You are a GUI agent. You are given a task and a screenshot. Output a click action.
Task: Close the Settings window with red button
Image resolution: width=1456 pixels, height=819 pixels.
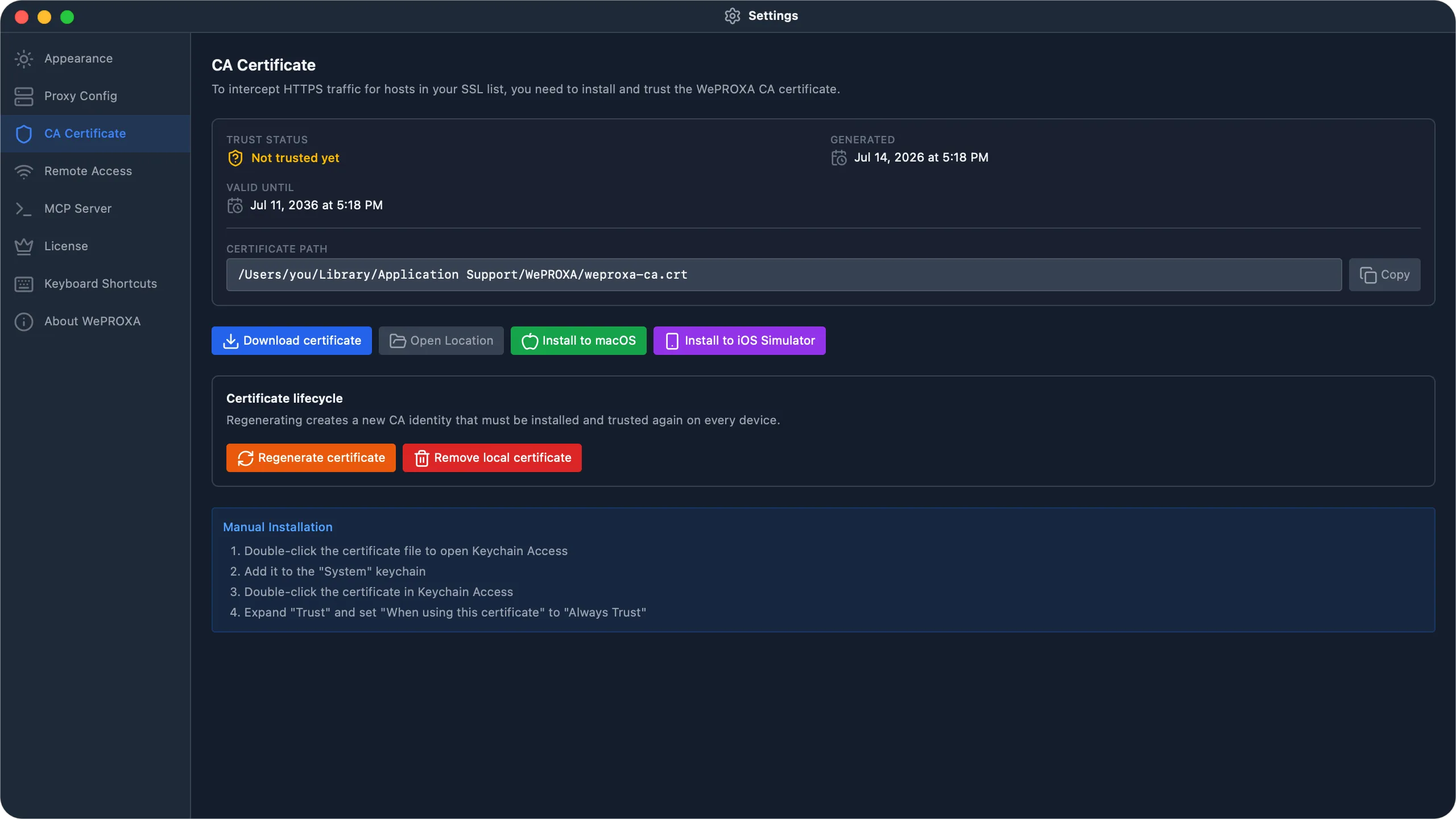[x=22, y=17]
